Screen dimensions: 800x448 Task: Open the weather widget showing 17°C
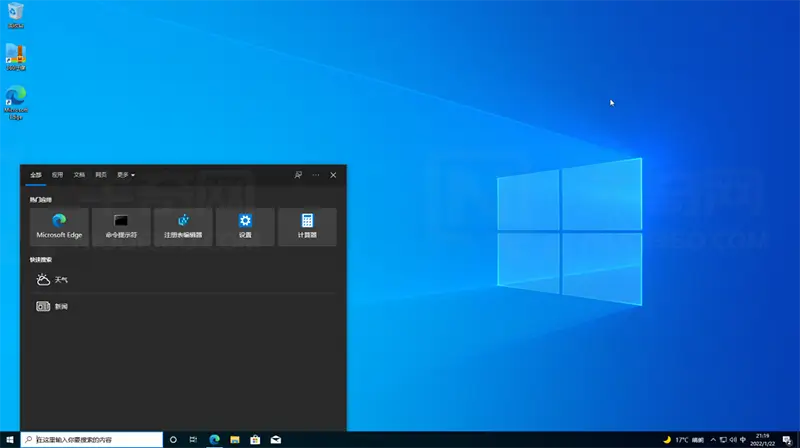click(684, 440)
